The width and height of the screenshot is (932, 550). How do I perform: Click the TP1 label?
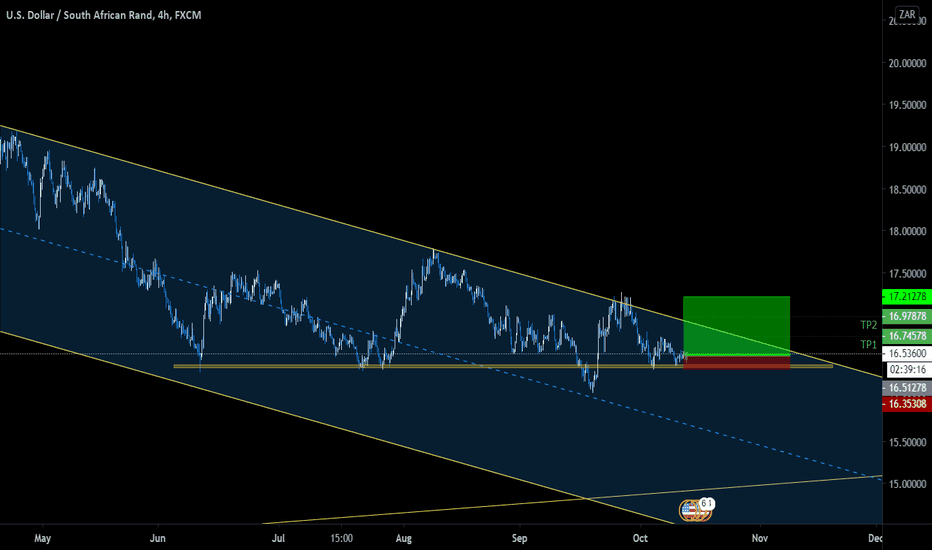[x=868, y=344]
